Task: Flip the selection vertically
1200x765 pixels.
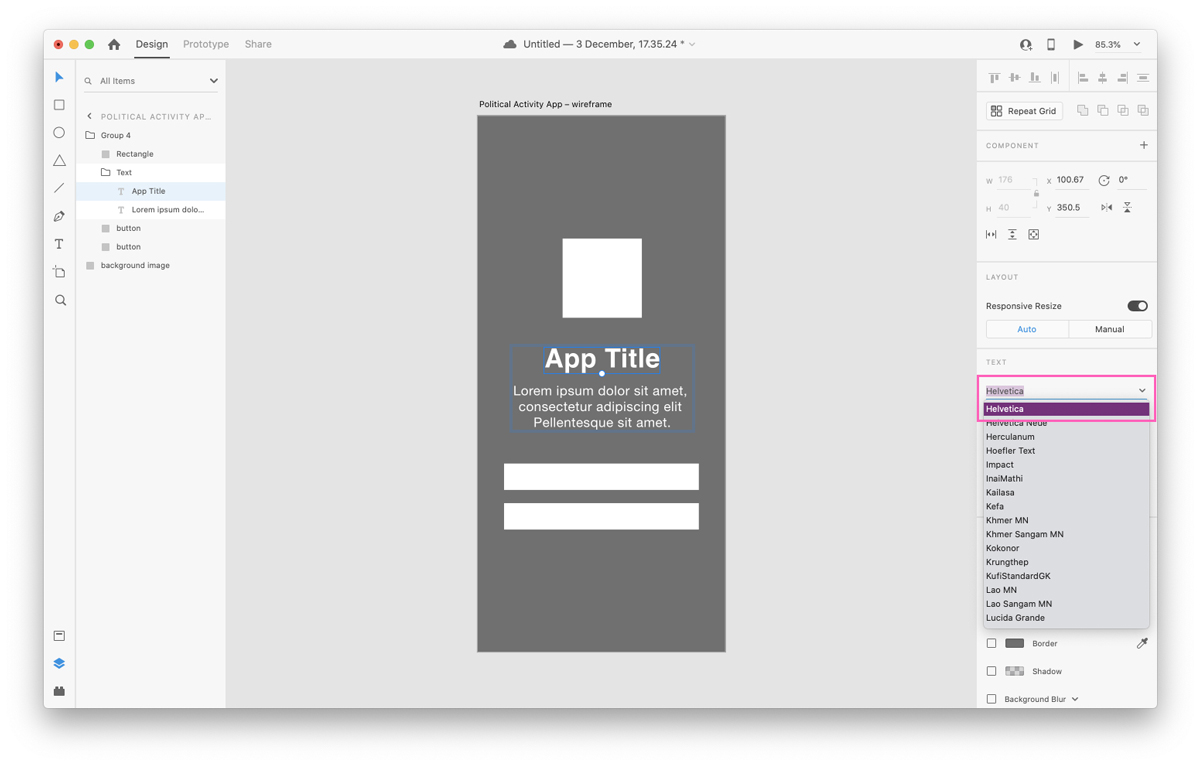Action: (1127, 207)
